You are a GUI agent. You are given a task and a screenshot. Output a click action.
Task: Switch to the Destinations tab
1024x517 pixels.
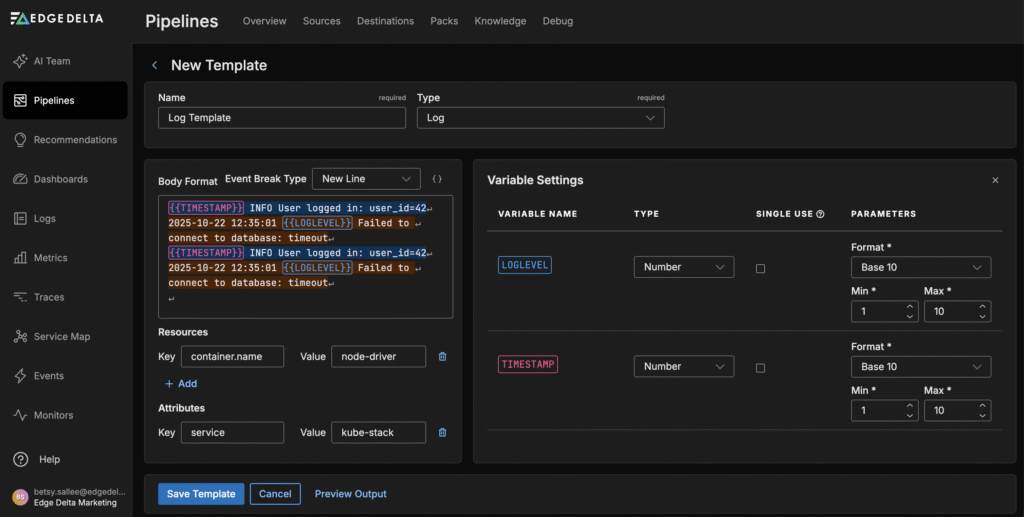pyautogui.click(x=385, y=21)
